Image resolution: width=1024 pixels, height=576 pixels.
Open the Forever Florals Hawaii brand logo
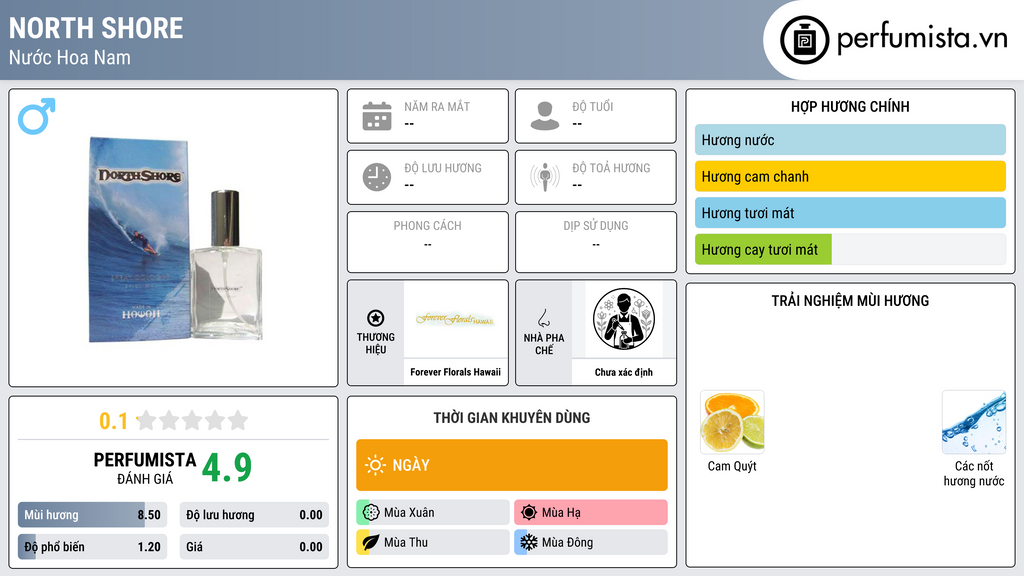455,319
